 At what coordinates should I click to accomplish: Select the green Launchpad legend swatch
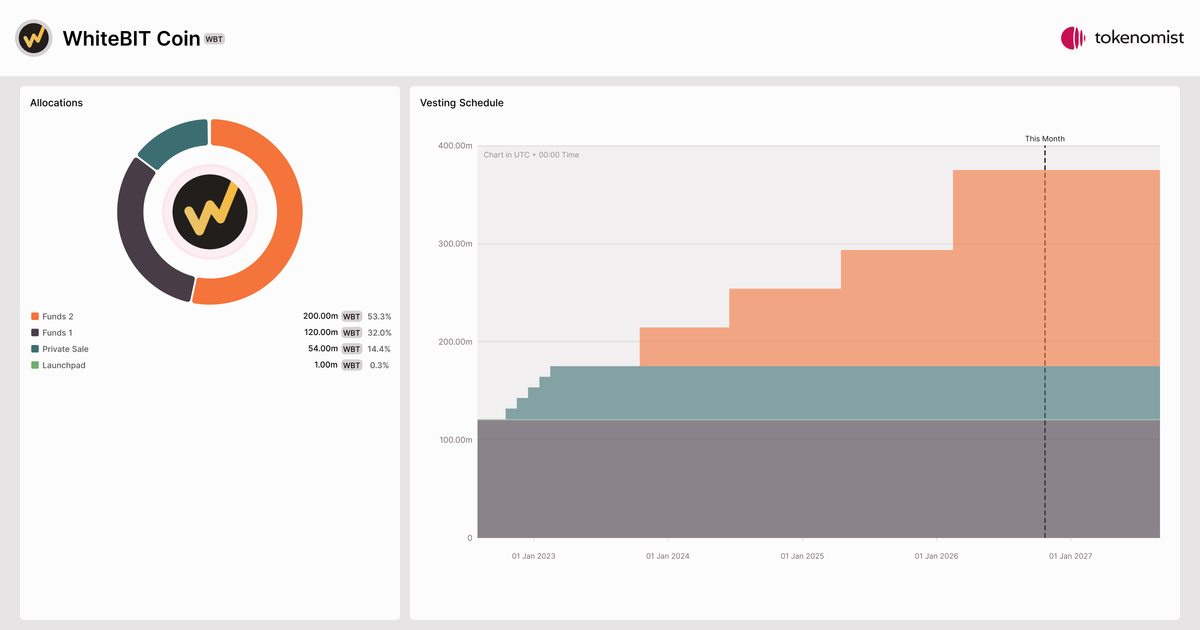coord(35,366)
